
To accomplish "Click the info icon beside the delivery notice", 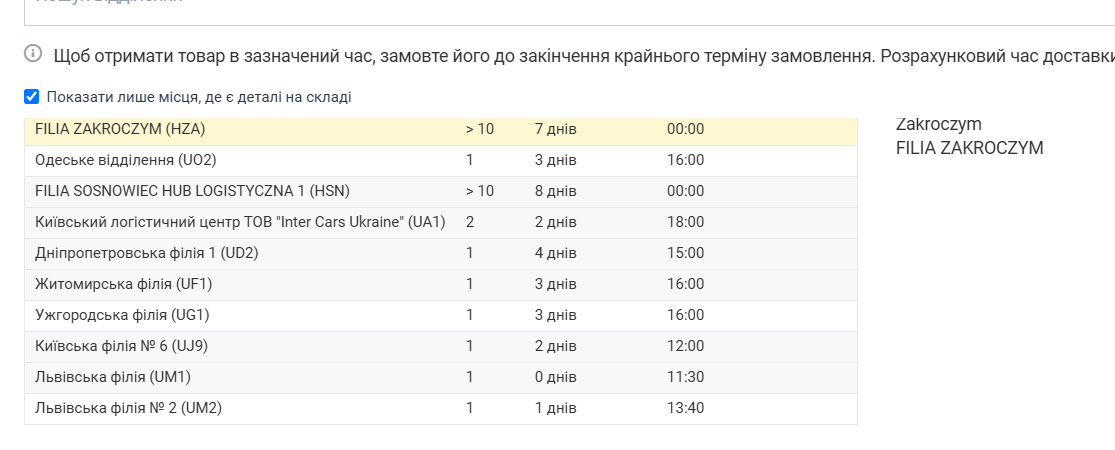I will pyautogui.click(x=33, y=54).
